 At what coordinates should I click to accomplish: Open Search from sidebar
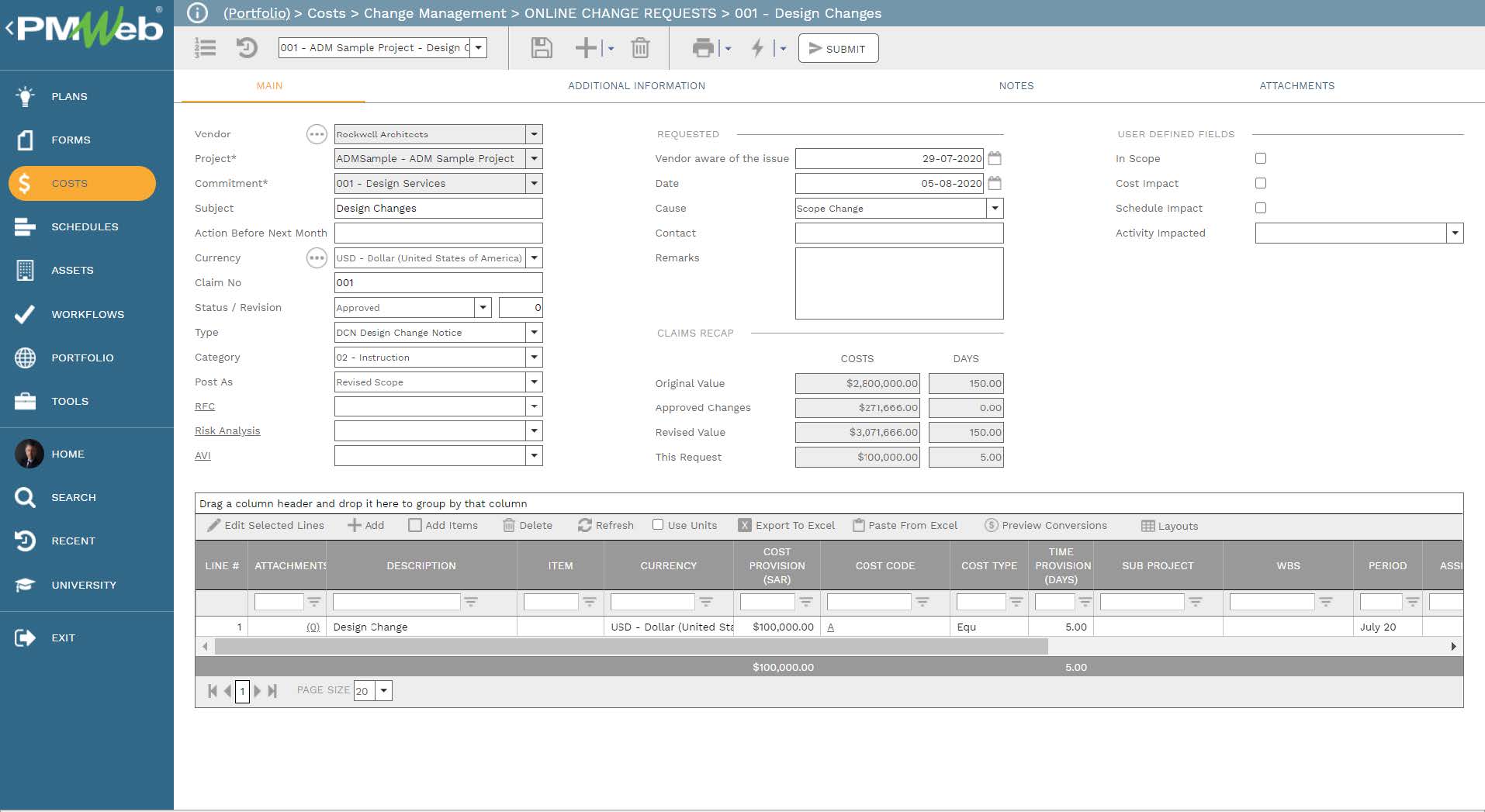coord(74,497)
